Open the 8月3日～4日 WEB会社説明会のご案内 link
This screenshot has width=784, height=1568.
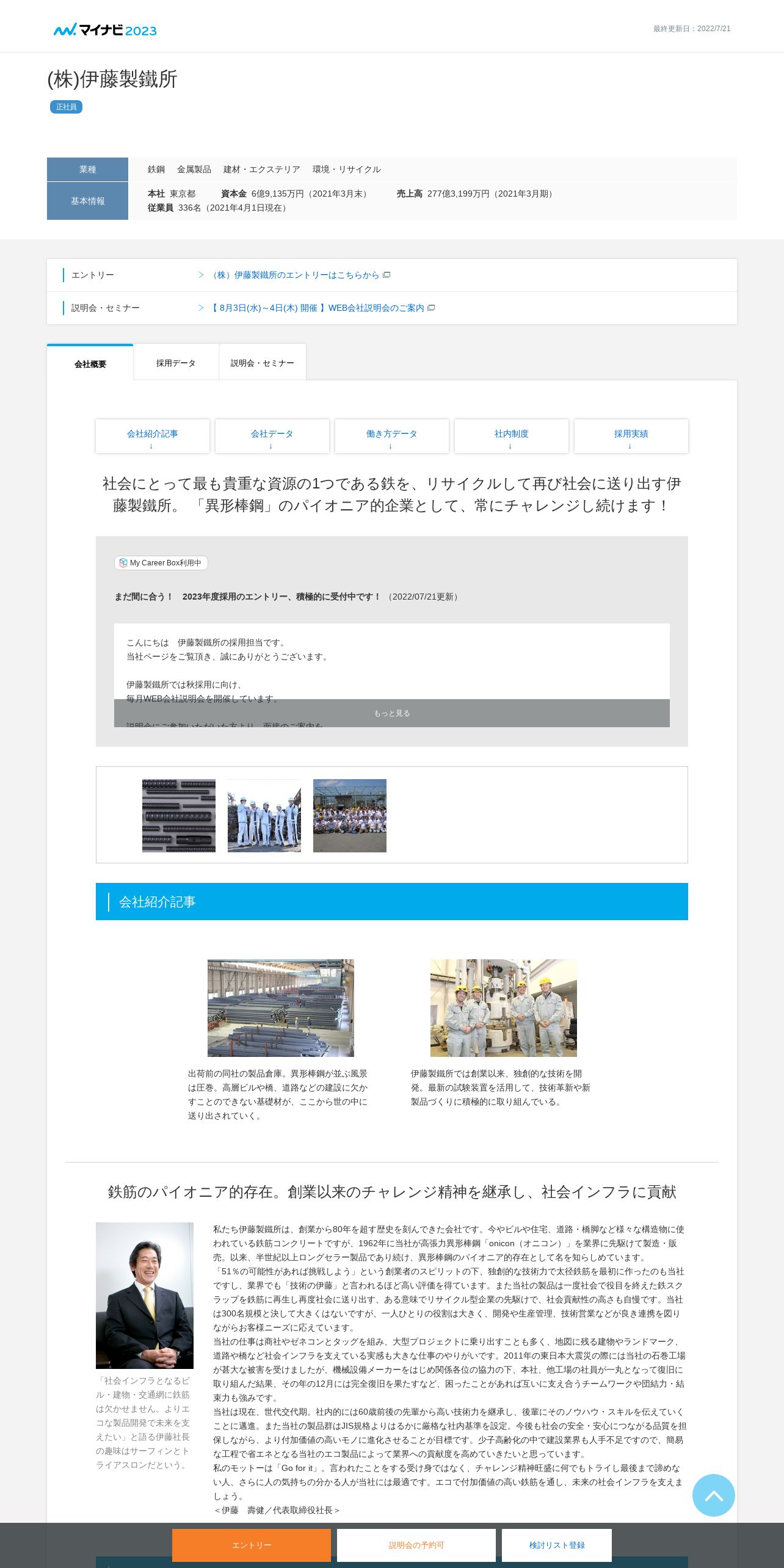pyautogui.click(x=316, y=308)
